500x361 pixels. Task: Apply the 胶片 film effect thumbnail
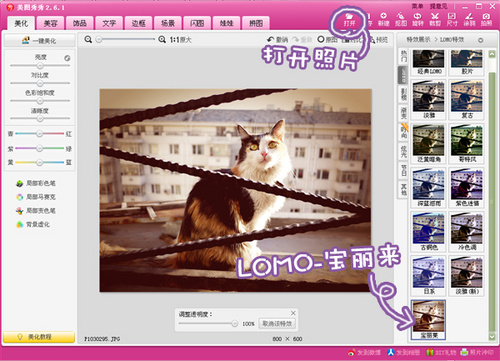point(467,62)
